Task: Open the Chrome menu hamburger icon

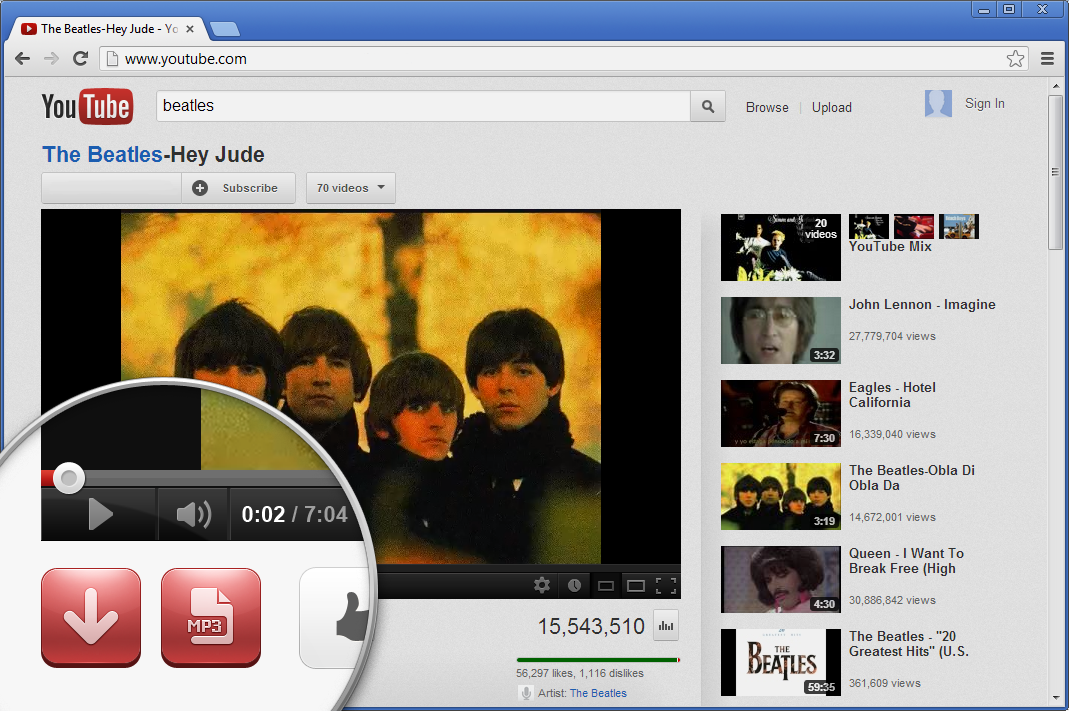Action: coord(1048,59)
